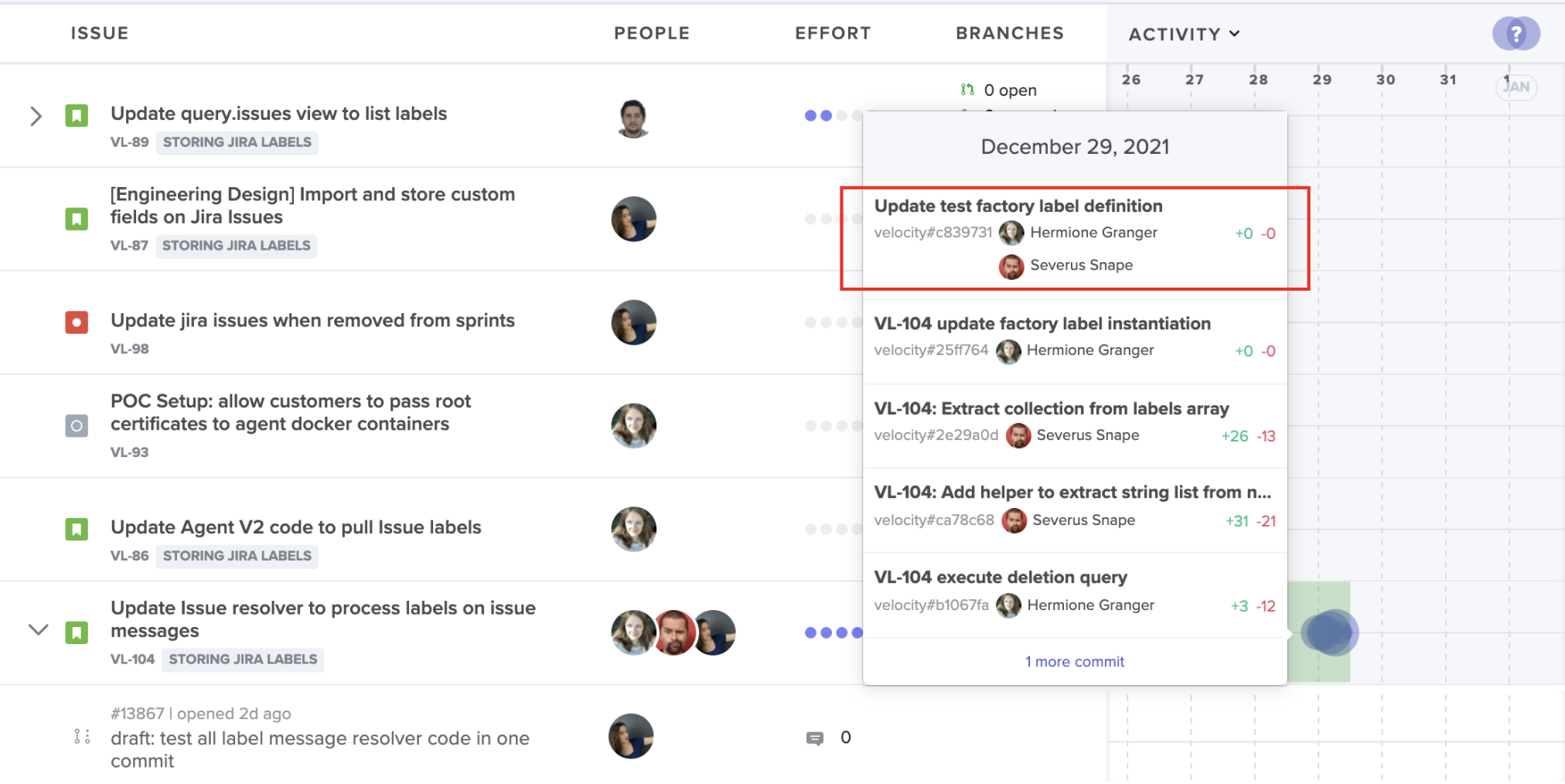Image resolution: width=1565 pixels, height=784 pixels.
Task: Click the blue activity bubble on timeline
Action: pos(1329,632)
